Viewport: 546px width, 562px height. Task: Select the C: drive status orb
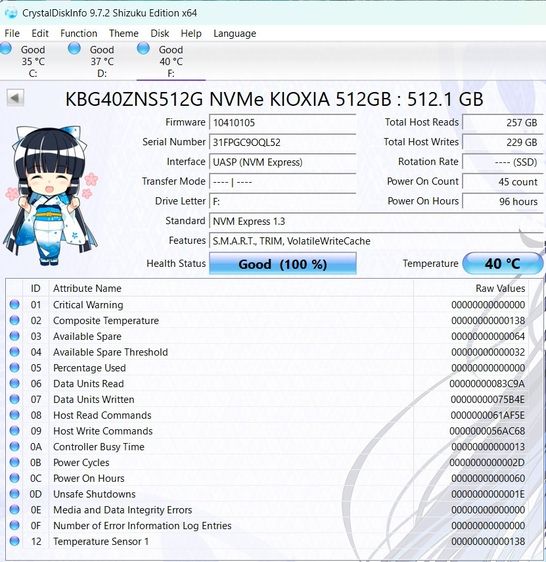(6, 48)
